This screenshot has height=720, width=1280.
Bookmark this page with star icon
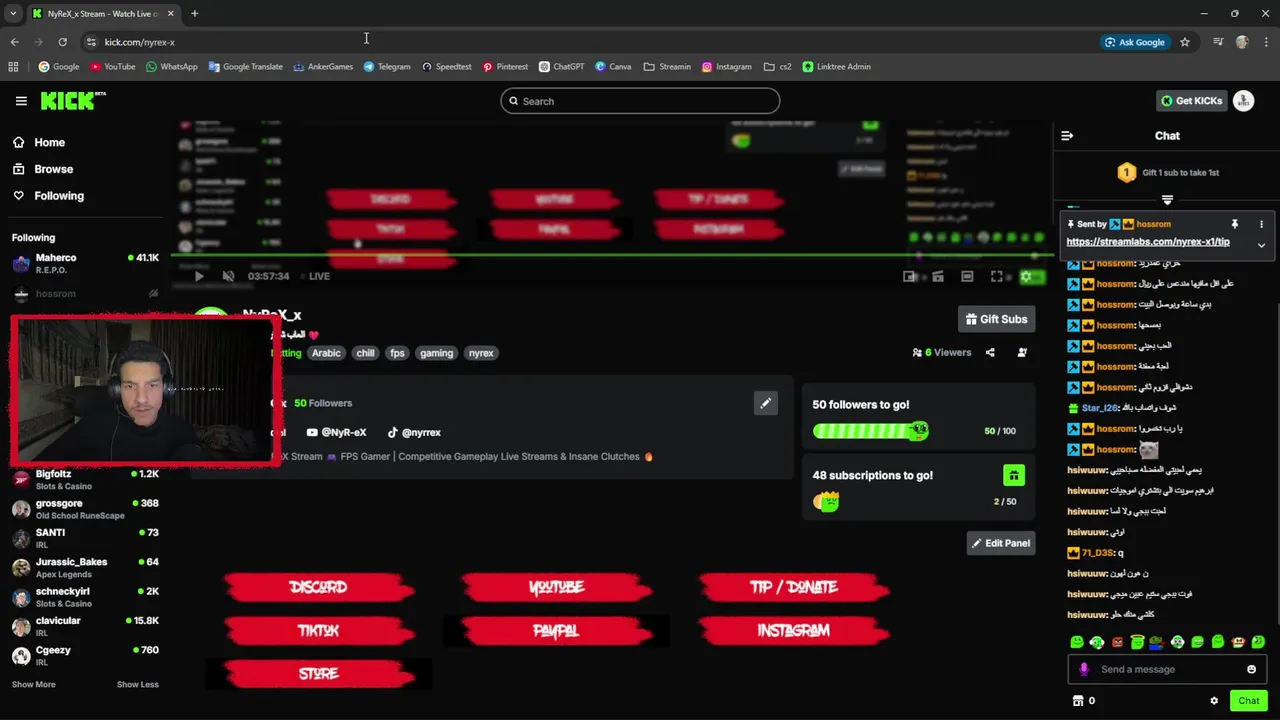point(1185,42)
